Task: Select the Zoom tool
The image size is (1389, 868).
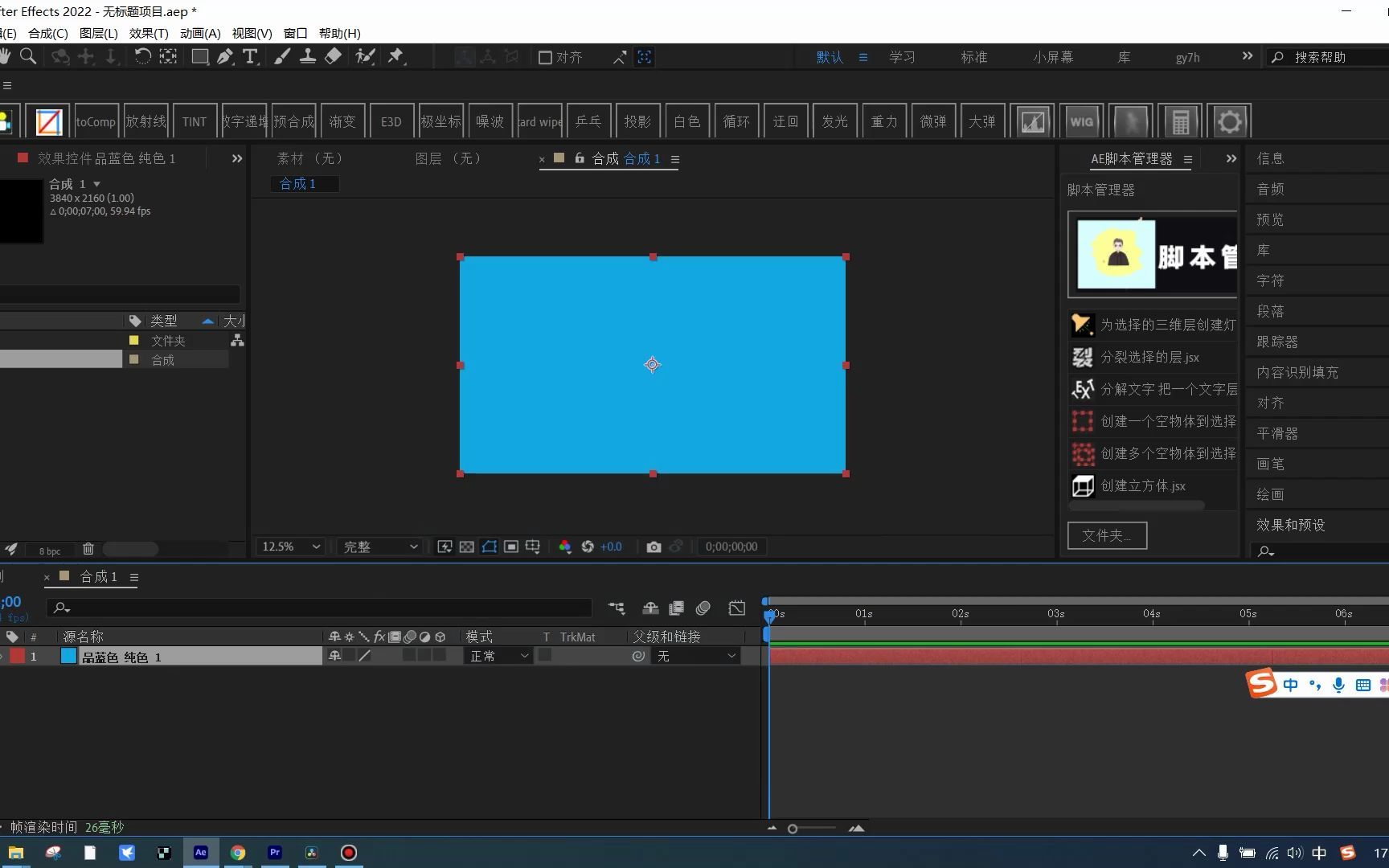Action: [x=27, y=56]
